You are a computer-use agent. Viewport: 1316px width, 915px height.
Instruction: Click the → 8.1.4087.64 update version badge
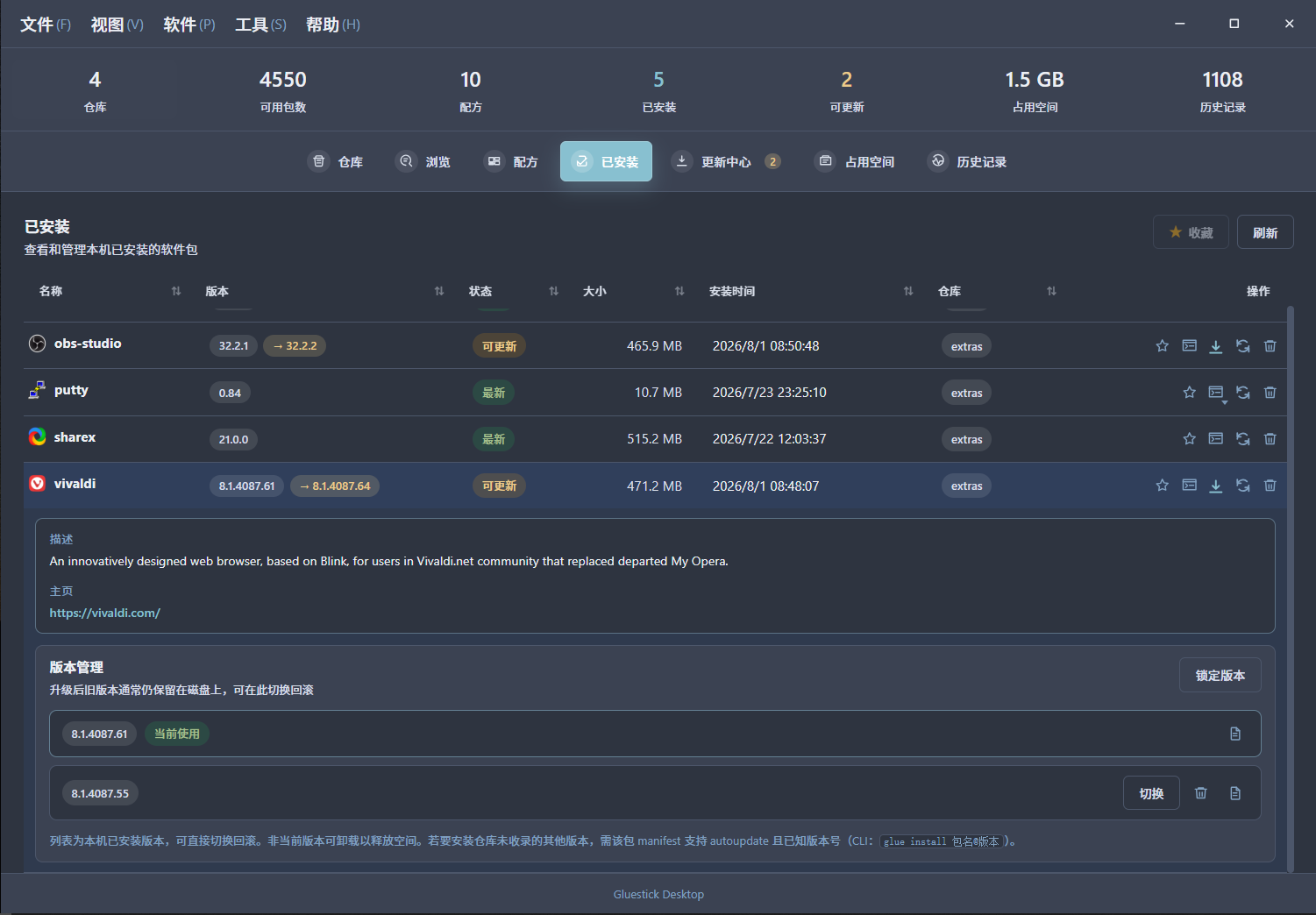pos(335,486)
